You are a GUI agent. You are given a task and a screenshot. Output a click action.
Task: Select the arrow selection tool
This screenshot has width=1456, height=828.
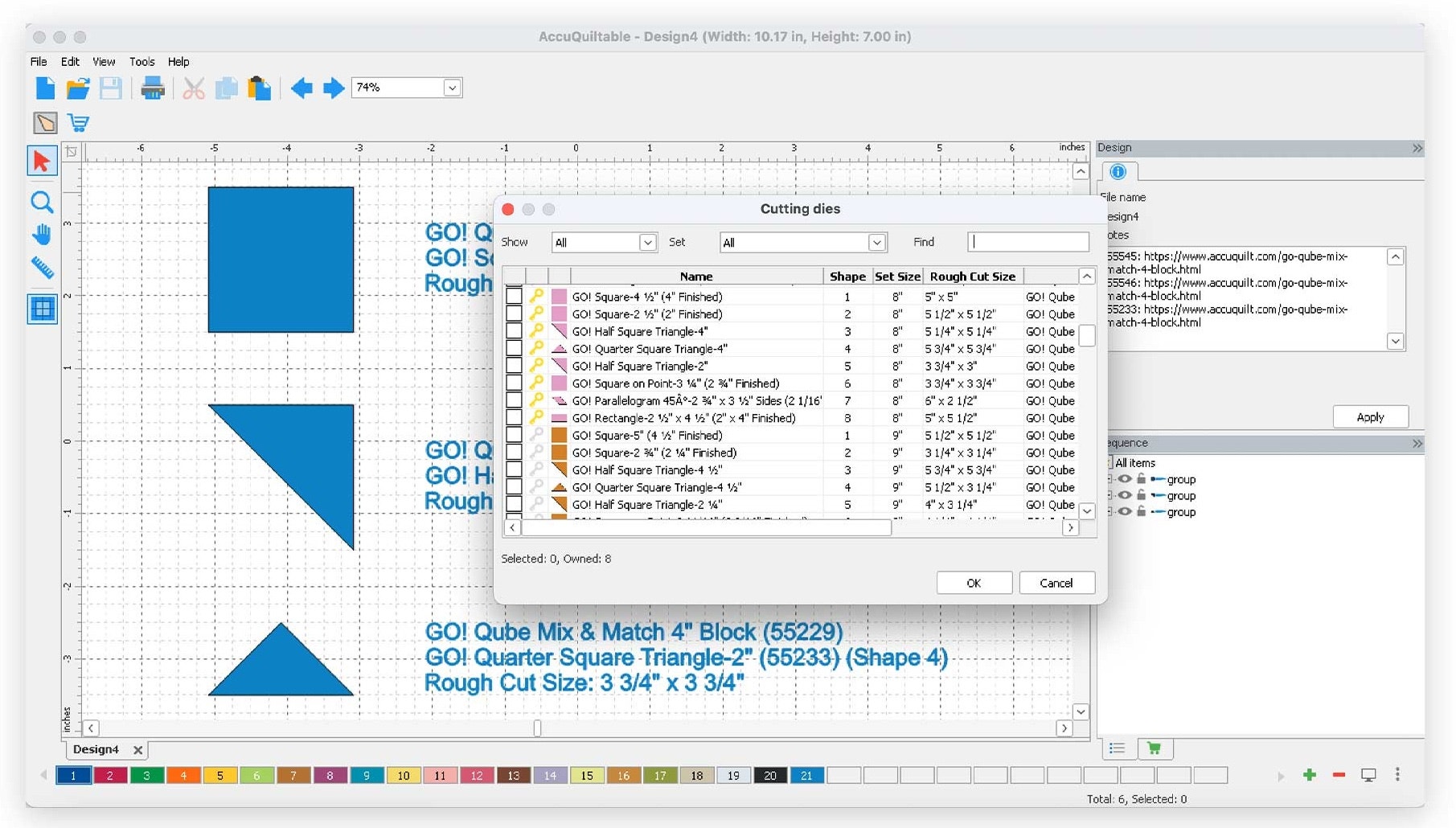42,162
